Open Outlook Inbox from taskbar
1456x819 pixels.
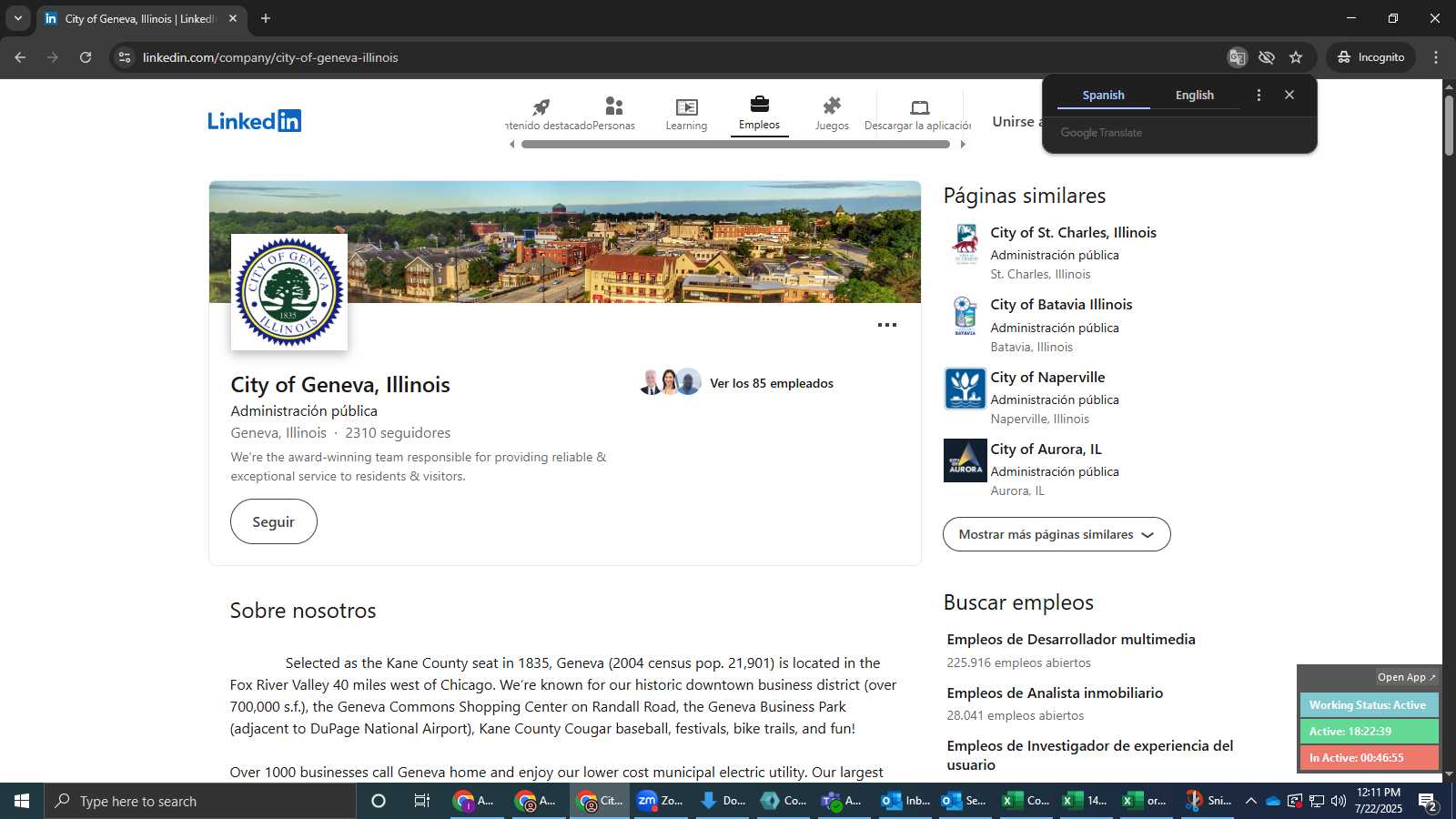coord(905,801)
